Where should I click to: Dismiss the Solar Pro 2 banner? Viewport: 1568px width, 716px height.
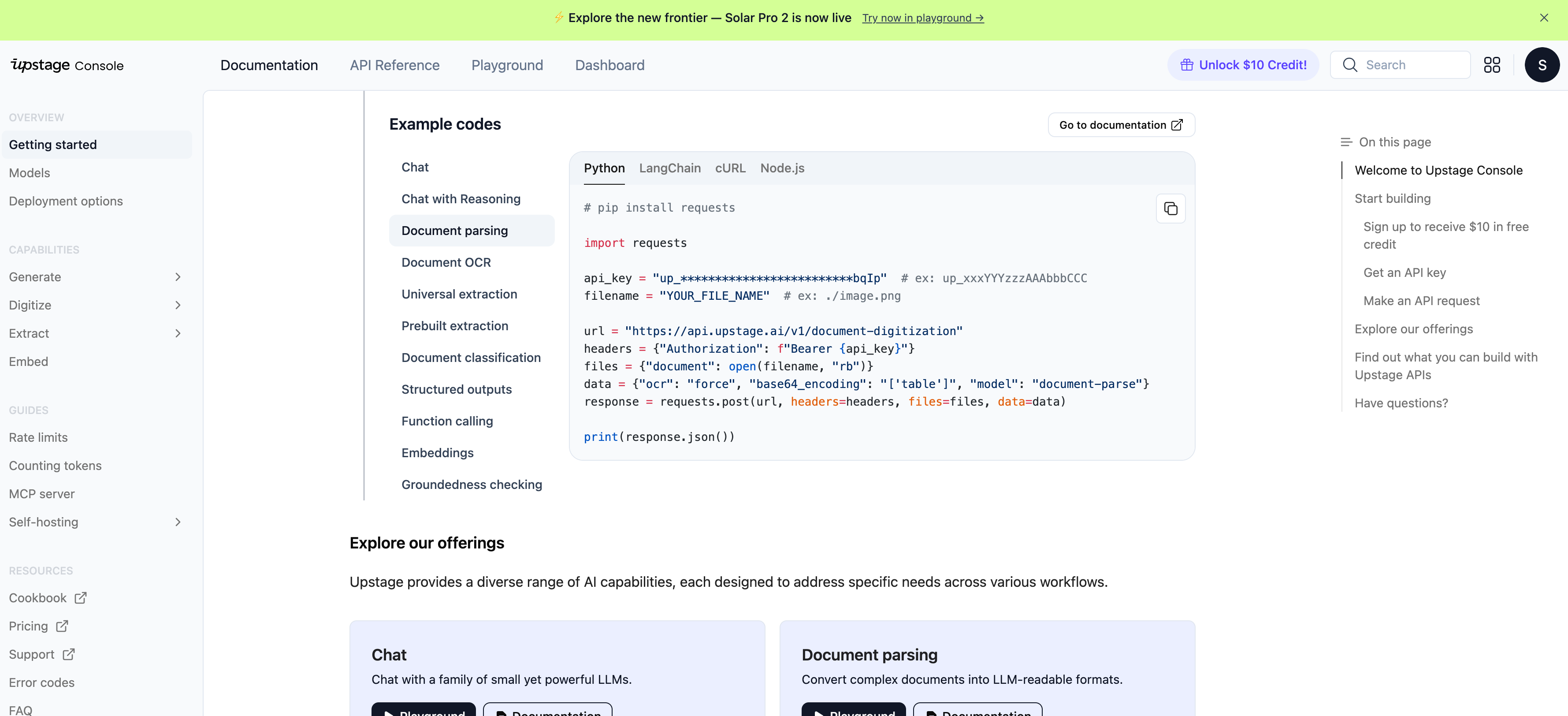[x=1544, y=18]
